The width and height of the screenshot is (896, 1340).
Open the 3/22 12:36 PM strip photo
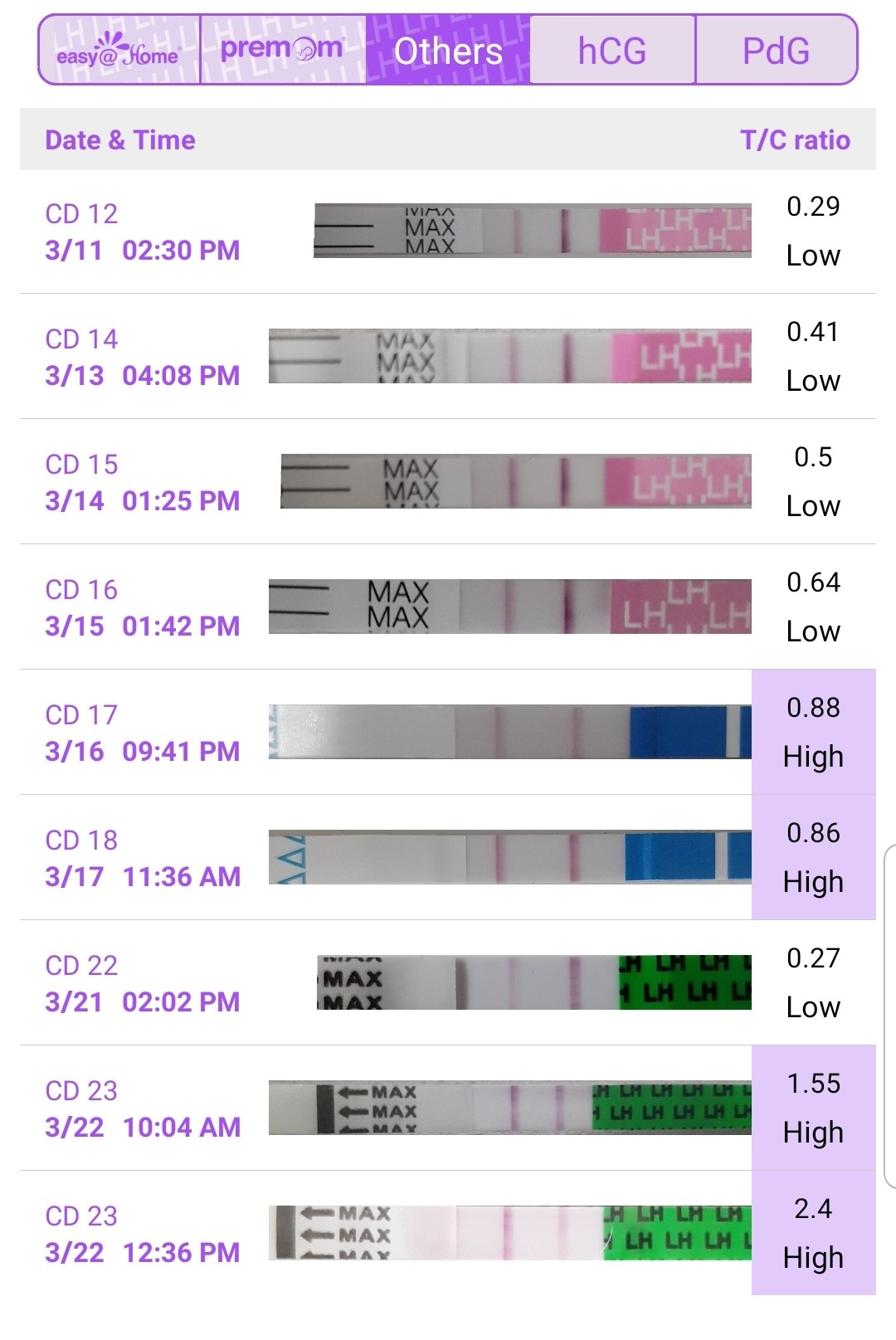coord(510,1233)
